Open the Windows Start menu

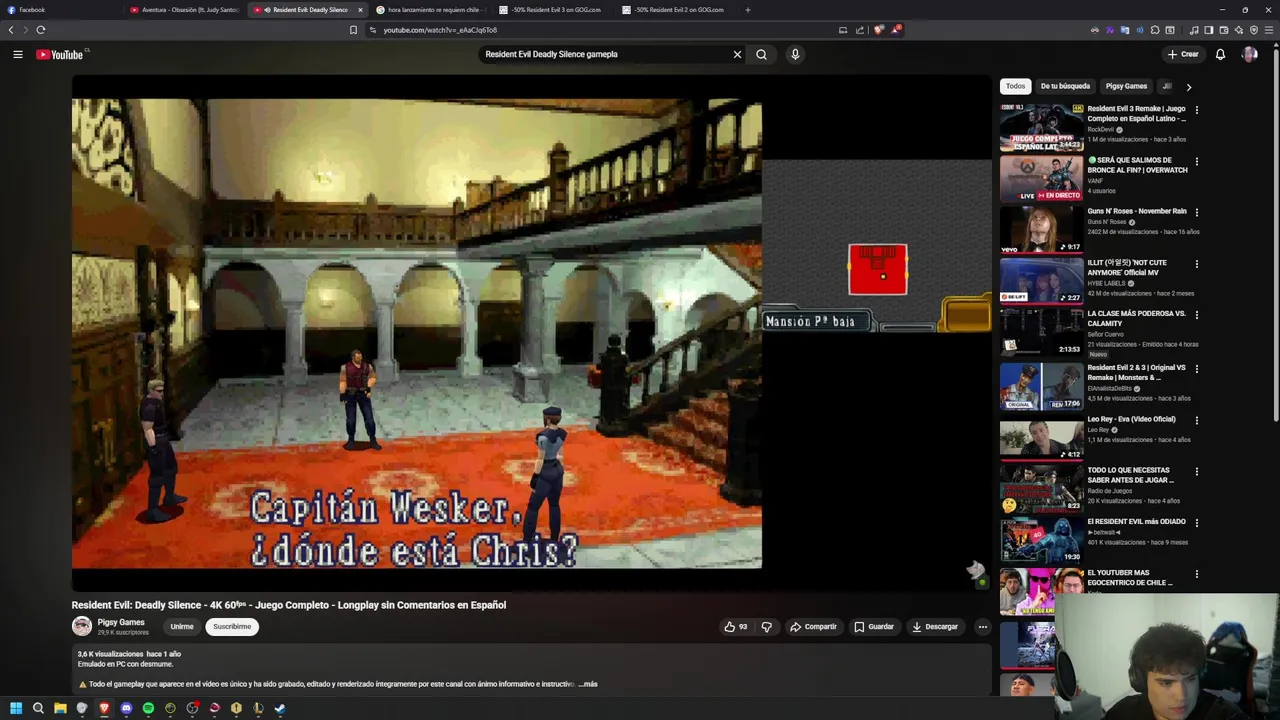pos(16,708)
